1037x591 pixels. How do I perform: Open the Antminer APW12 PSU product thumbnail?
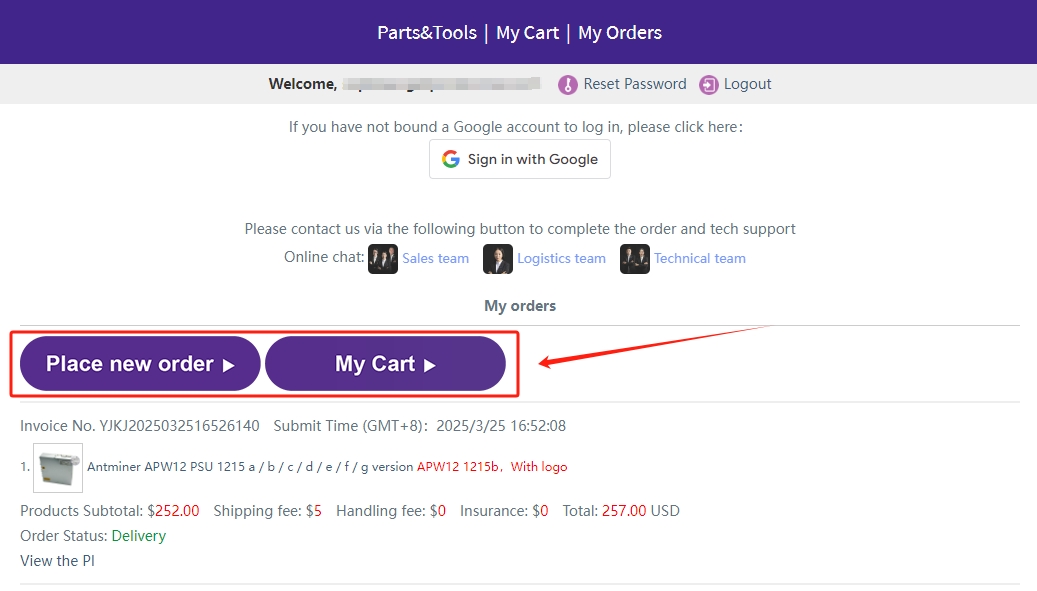(58, 467)
